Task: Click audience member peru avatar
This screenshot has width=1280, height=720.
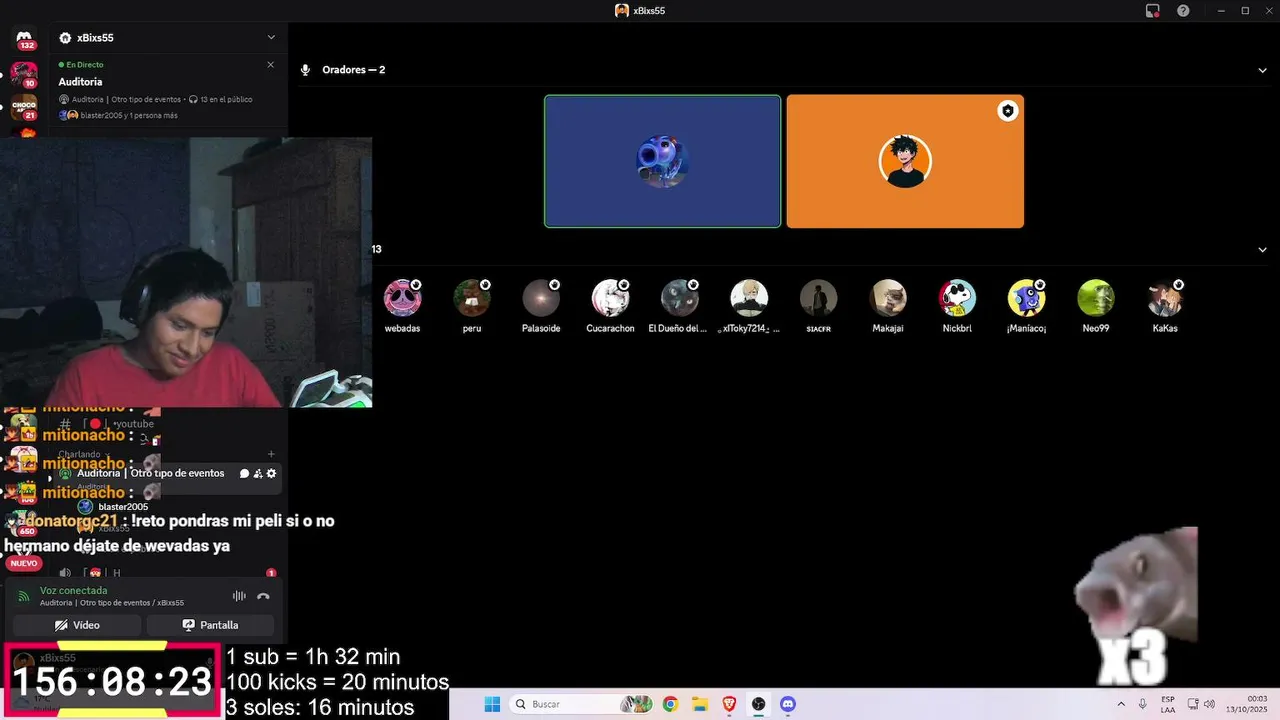Action: (472, 298)
